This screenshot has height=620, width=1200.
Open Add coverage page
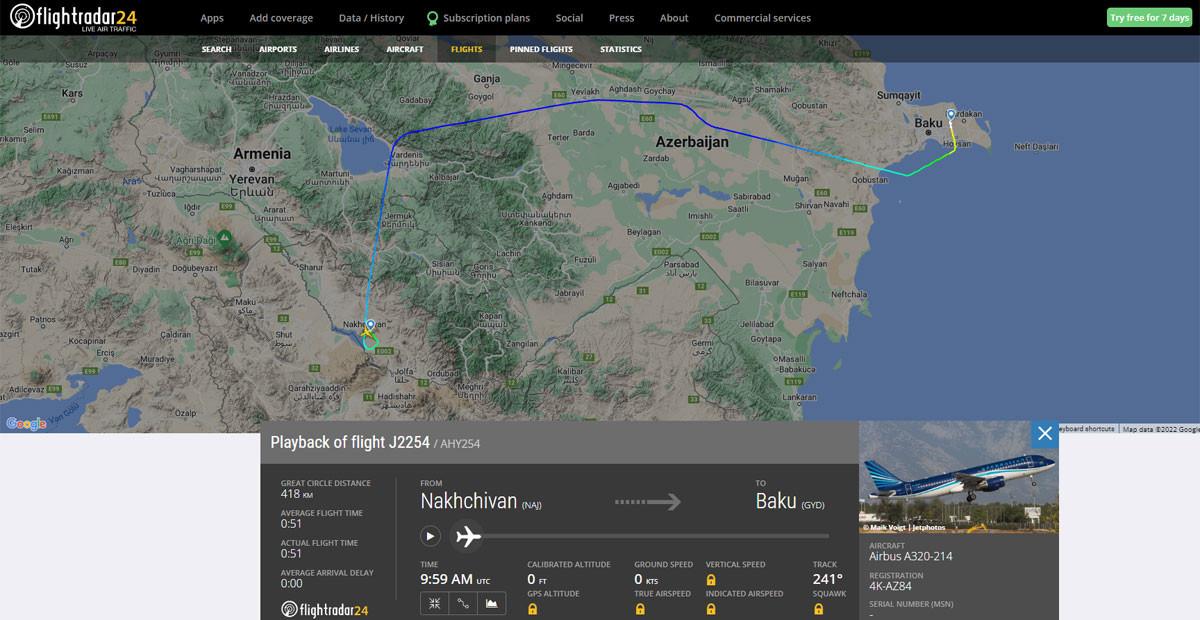[281, 18]
